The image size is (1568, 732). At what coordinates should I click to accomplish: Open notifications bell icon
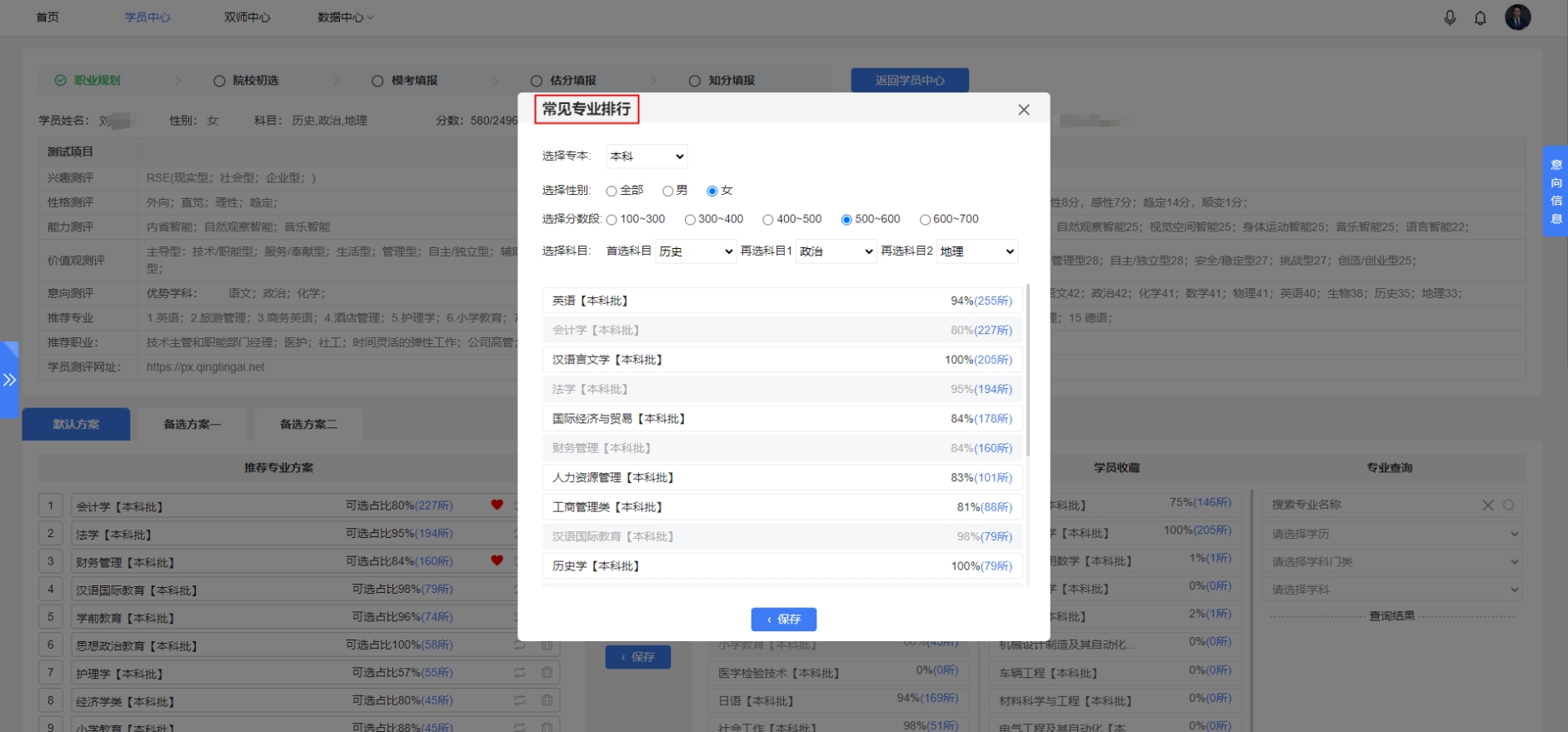(x=1481, y=17)
